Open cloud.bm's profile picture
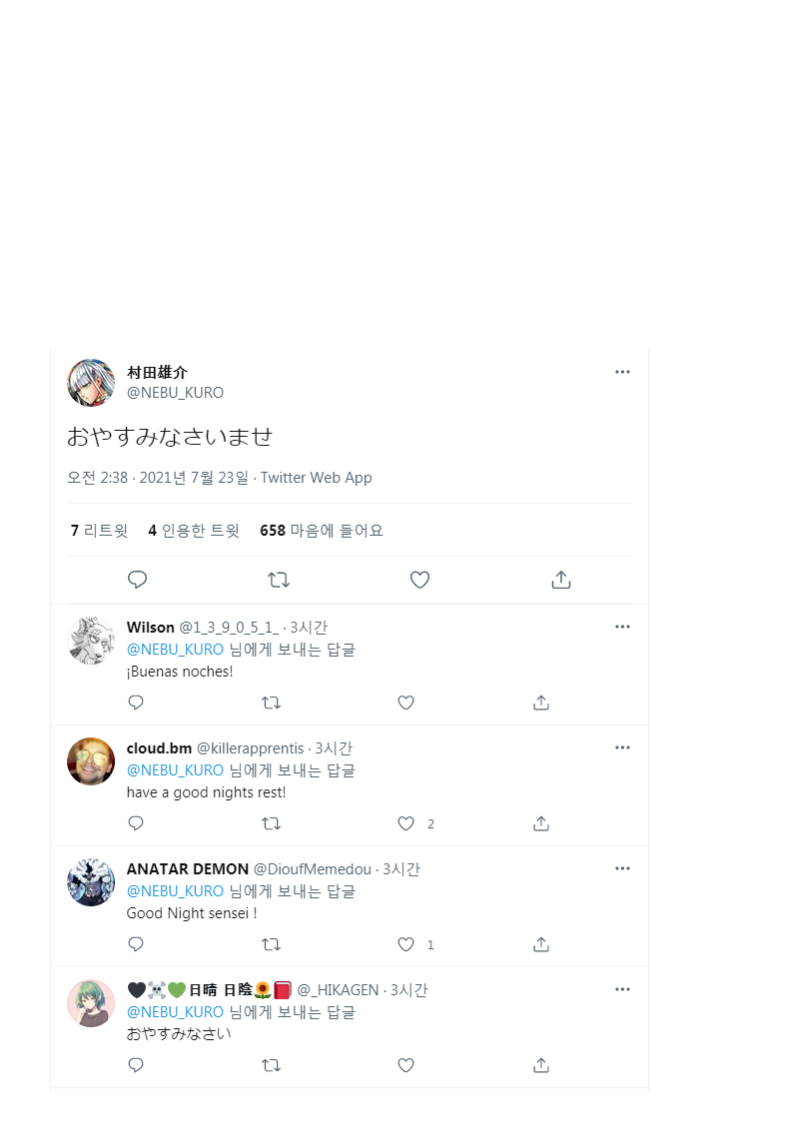The height and width of the screenshot is (1122, 793). [91, 761]
